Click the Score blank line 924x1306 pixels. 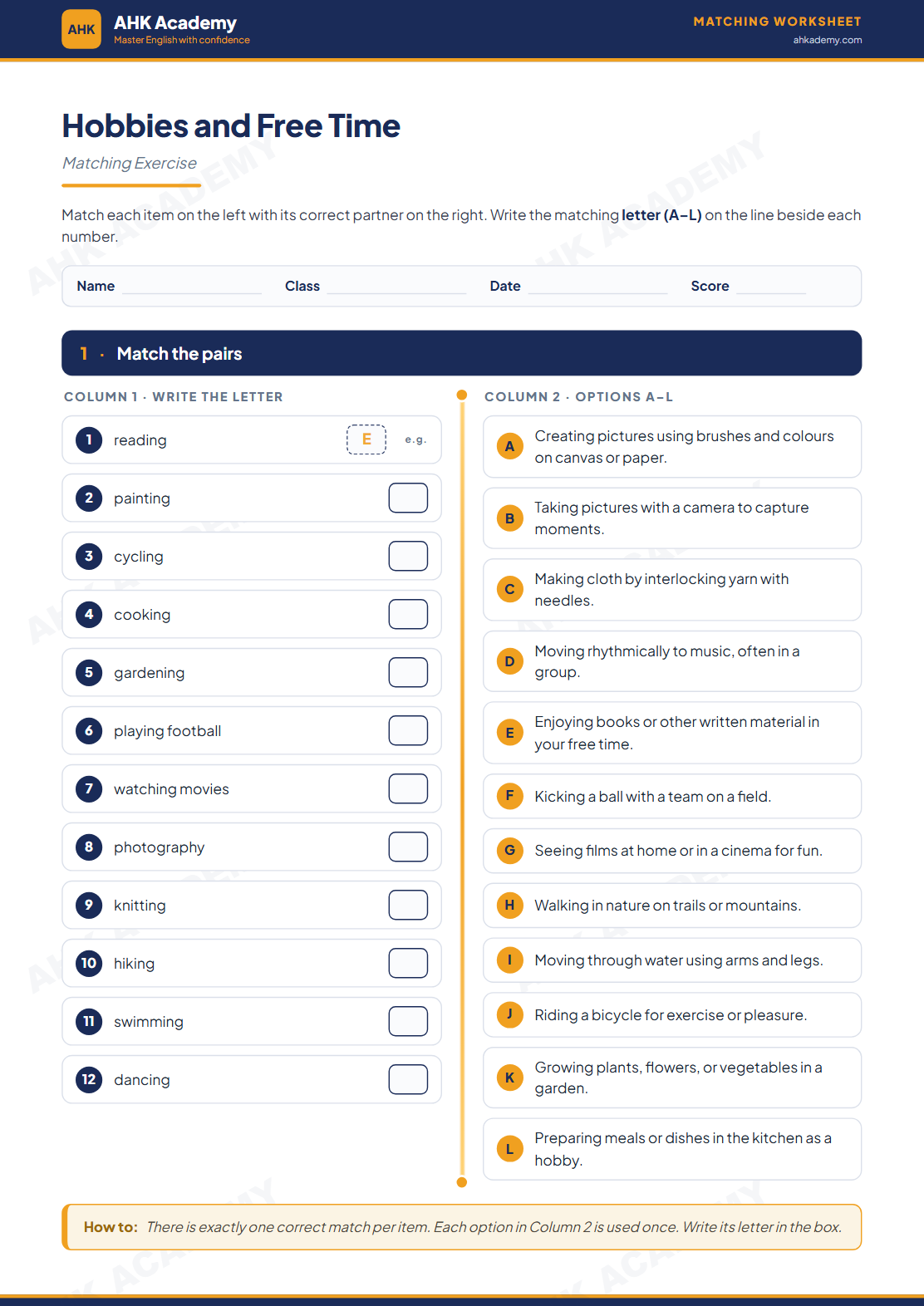pos(771,287)
